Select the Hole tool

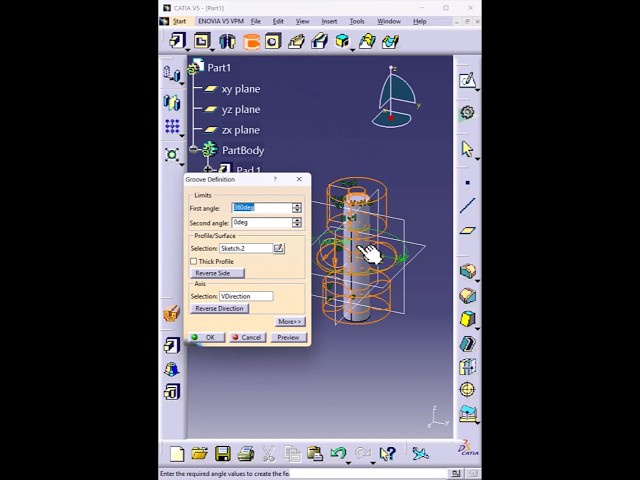coord(273,41)
